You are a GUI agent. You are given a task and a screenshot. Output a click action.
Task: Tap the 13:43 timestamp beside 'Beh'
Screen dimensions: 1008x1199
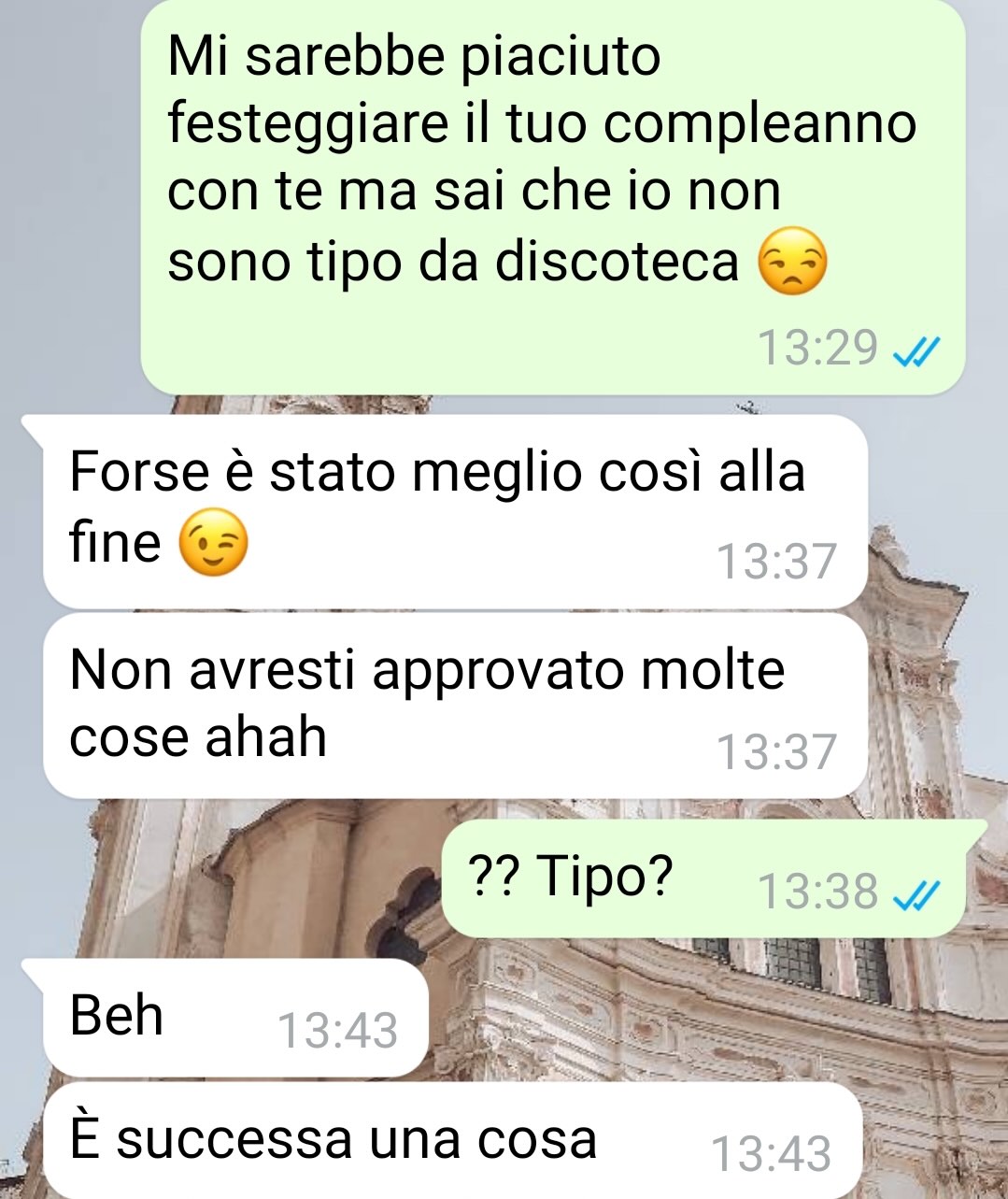click(338, 1031)
